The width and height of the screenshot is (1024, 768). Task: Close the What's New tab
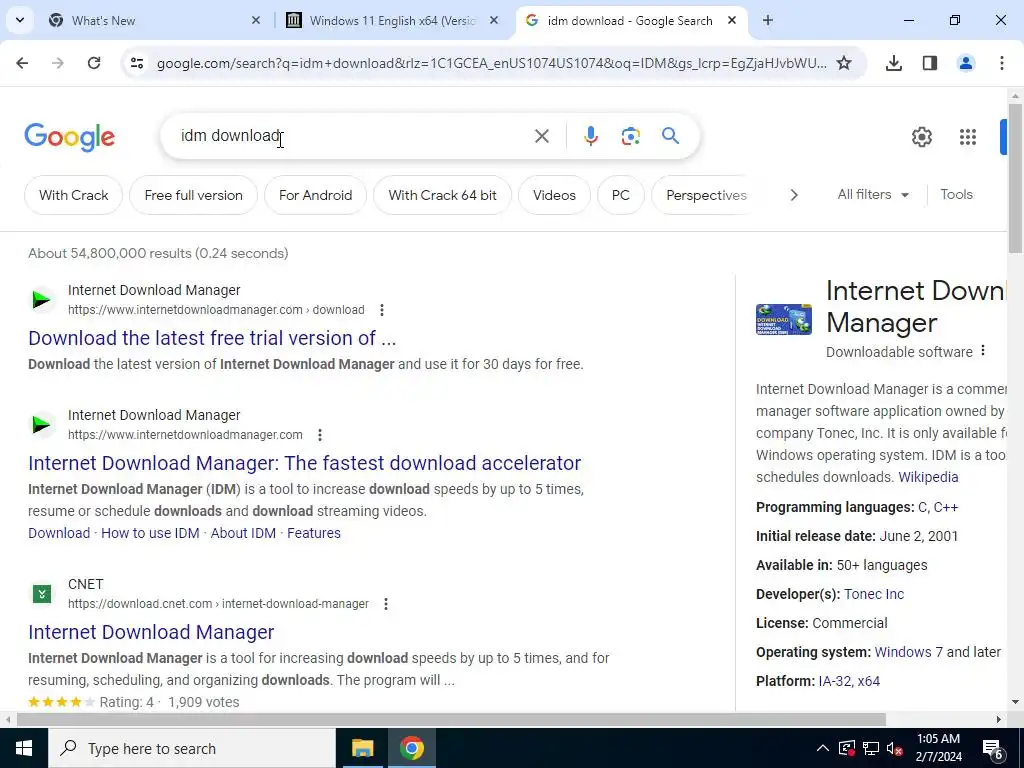click(256, 20)
